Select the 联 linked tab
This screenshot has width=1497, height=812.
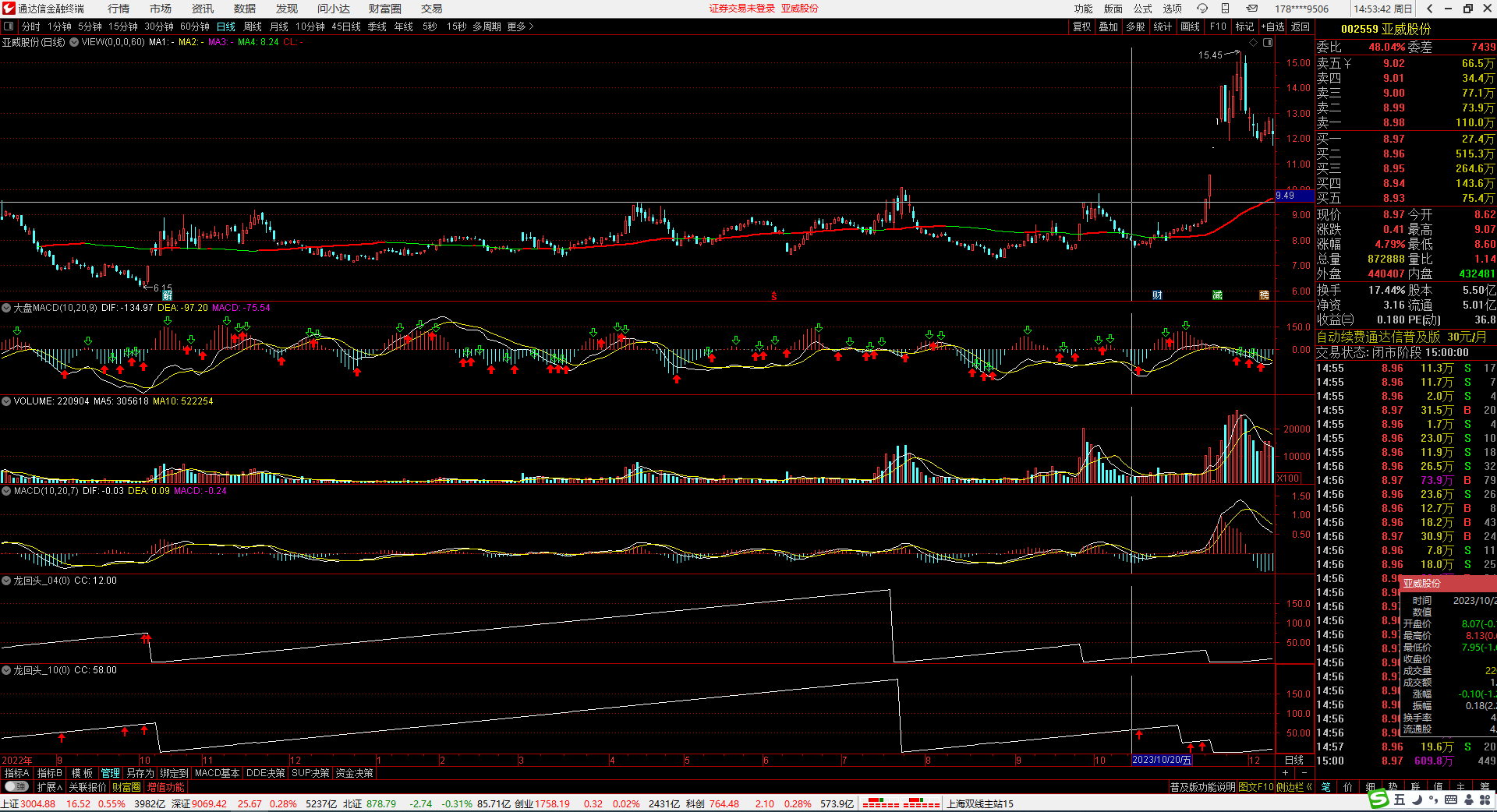(1416, 787)
